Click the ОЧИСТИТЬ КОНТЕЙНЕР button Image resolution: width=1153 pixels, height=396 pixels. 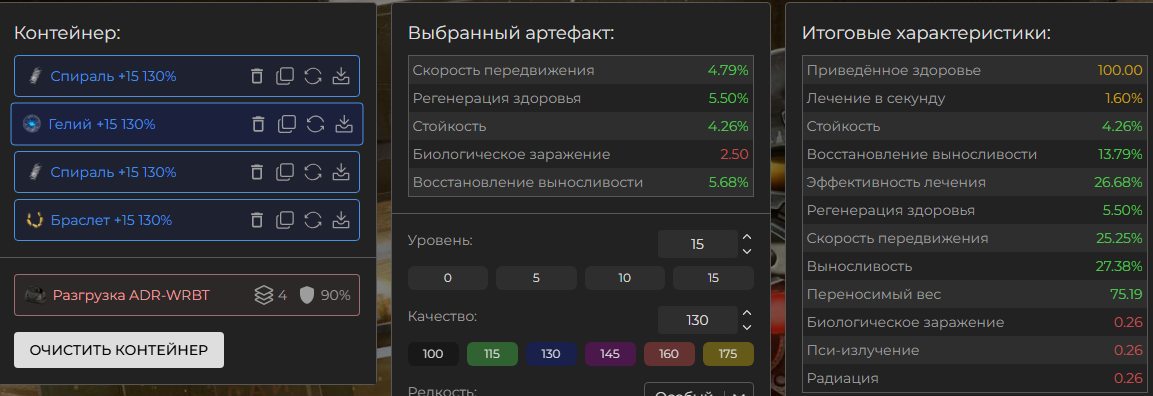coord(118,350)
